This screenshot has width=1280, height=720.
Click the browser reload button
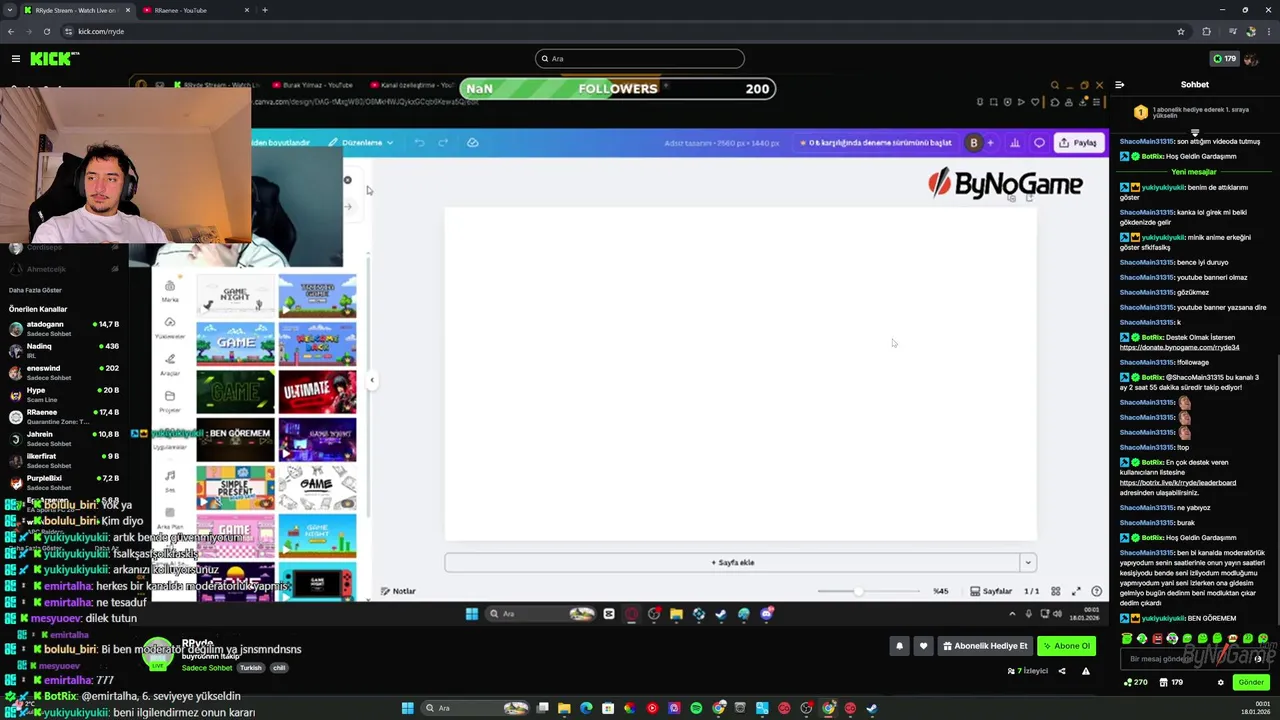point(46,31)
